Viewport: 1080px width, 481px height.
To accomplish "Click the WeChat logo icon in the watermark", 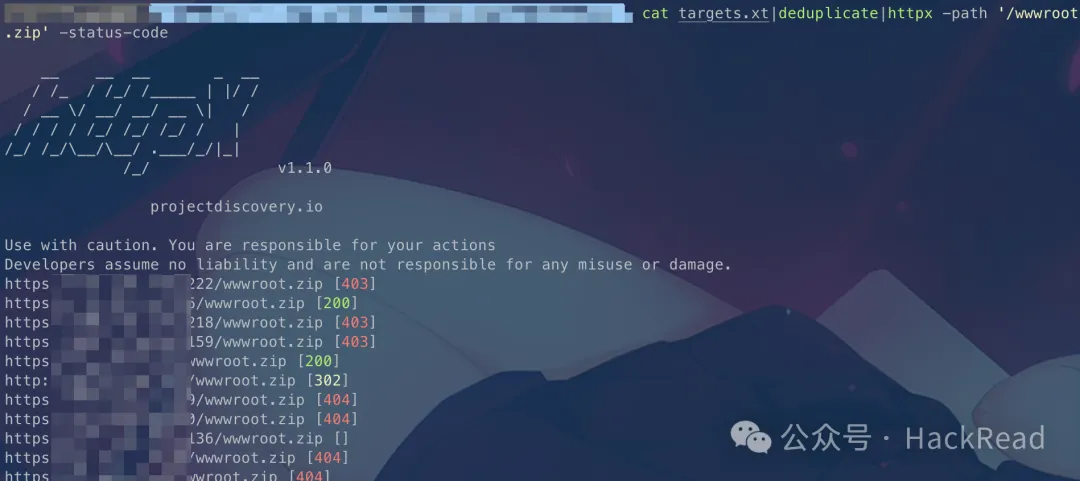I will click(x=751, y=438).
